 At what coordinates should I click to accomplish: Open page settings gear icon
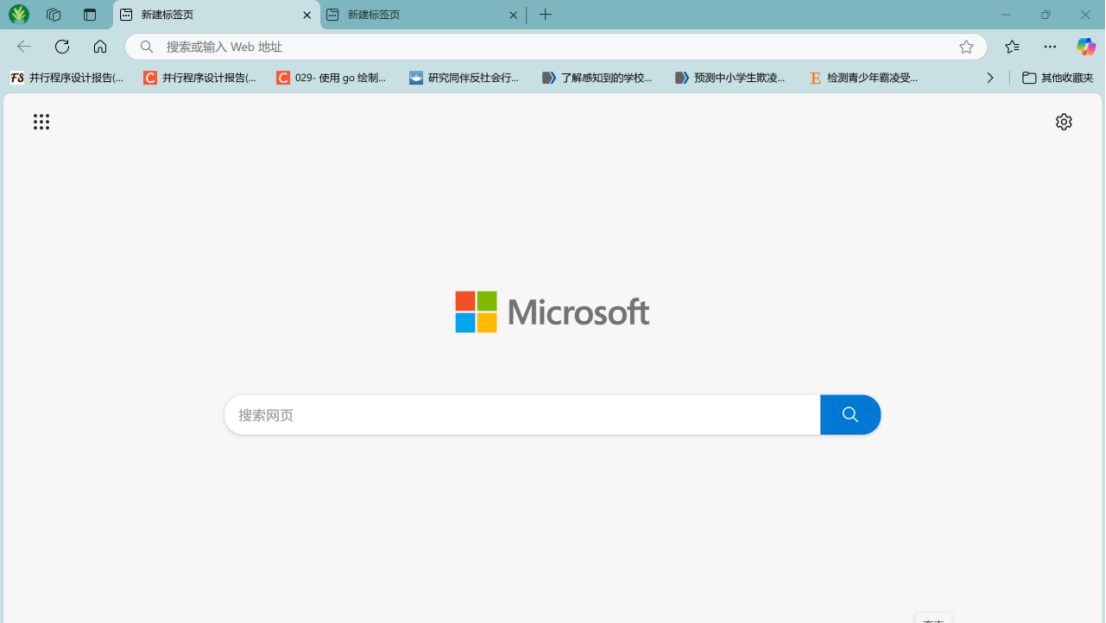click(x=1064, y=122)
